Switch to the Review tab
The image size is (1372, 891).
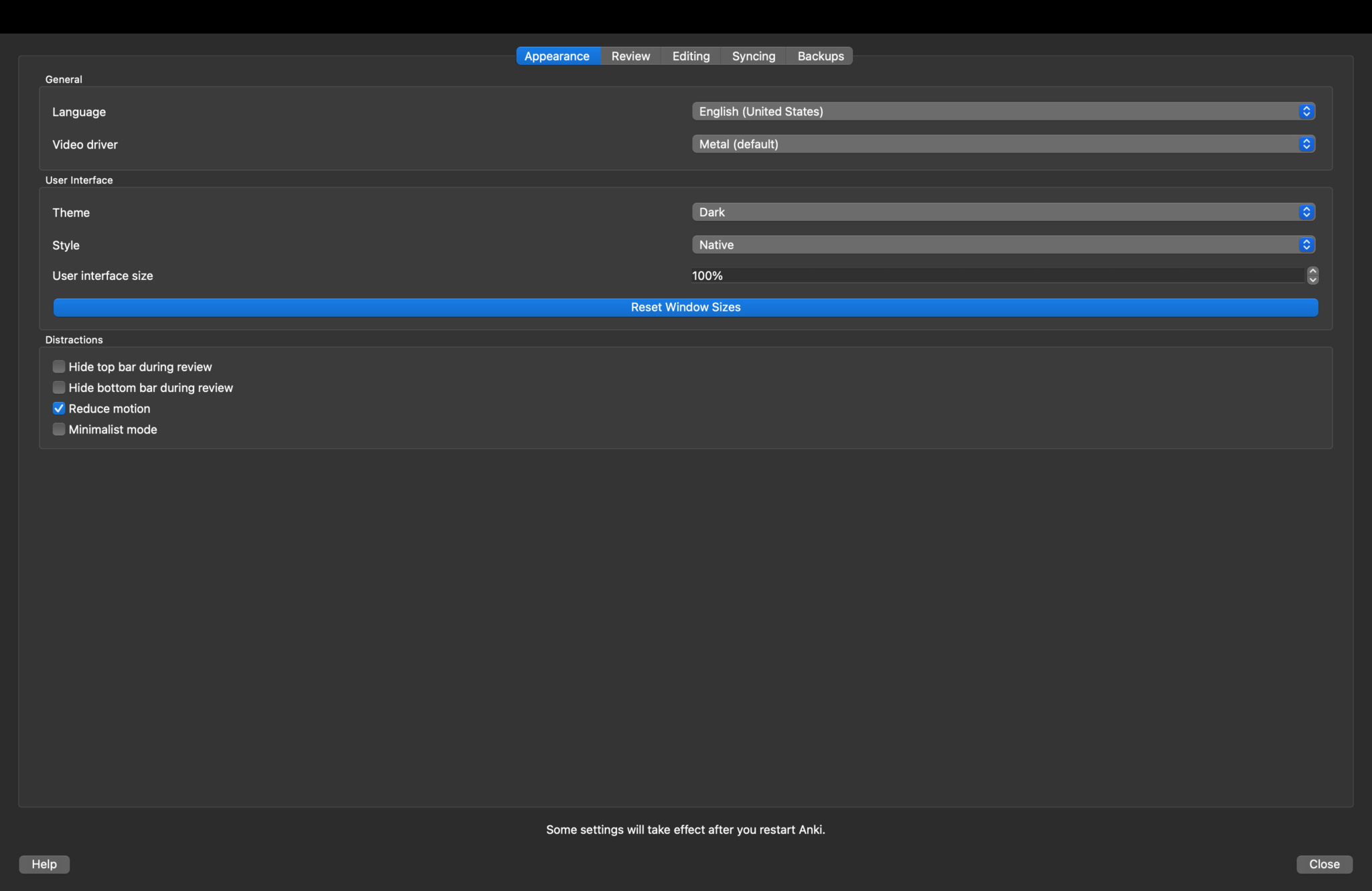[630, 56]
